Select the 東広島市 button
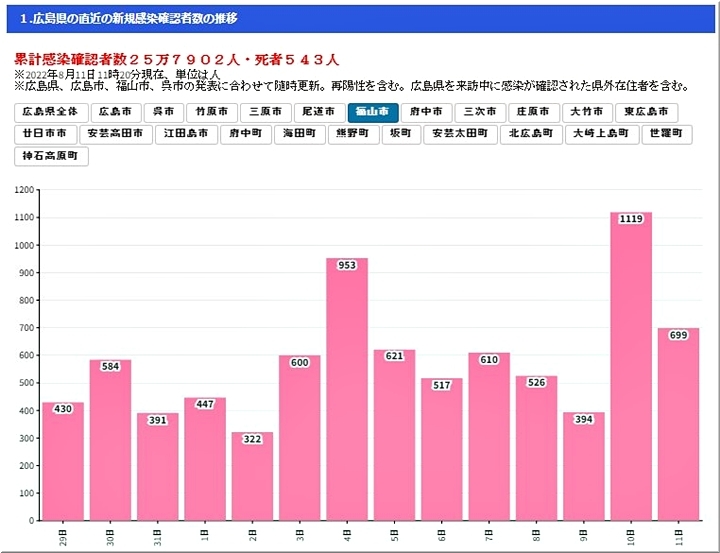 646,112
